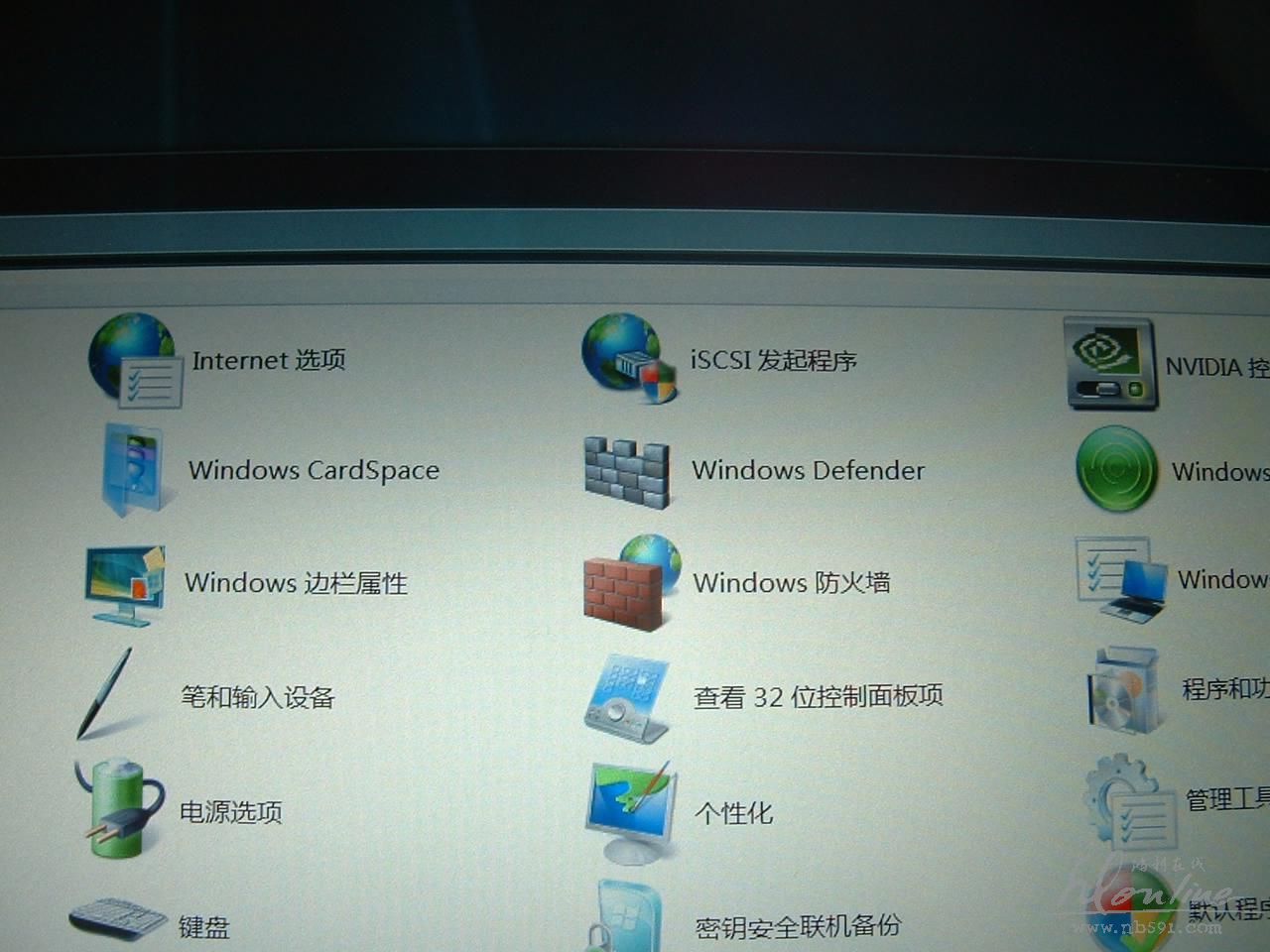The image size is (1270, 952).
Task: Open the 笔和输入设备 pen icon
Action: 104,694
